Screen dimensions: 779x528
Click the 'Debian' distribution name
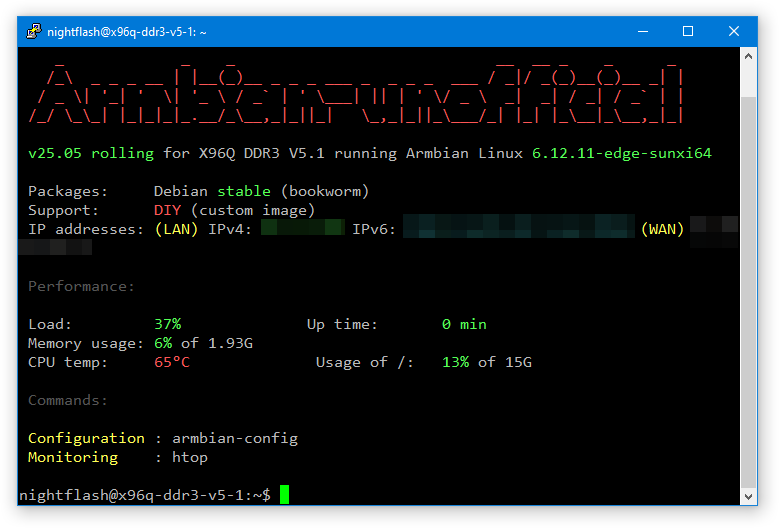click(181, 191)
